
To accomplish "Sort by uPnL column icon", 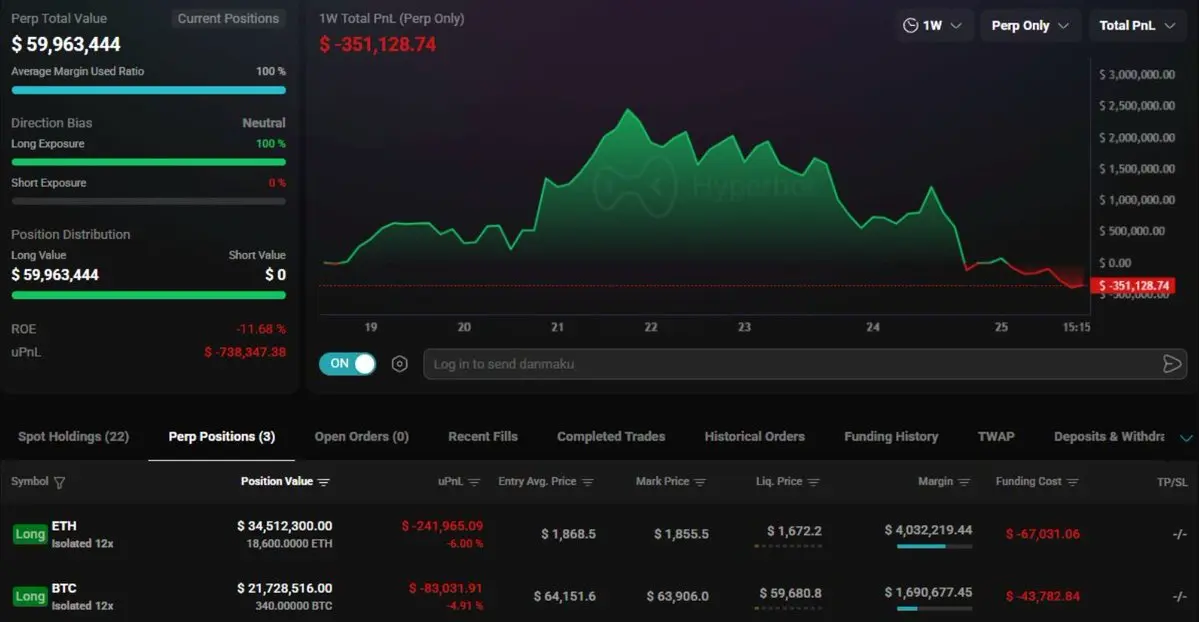I will coord(474,482).
